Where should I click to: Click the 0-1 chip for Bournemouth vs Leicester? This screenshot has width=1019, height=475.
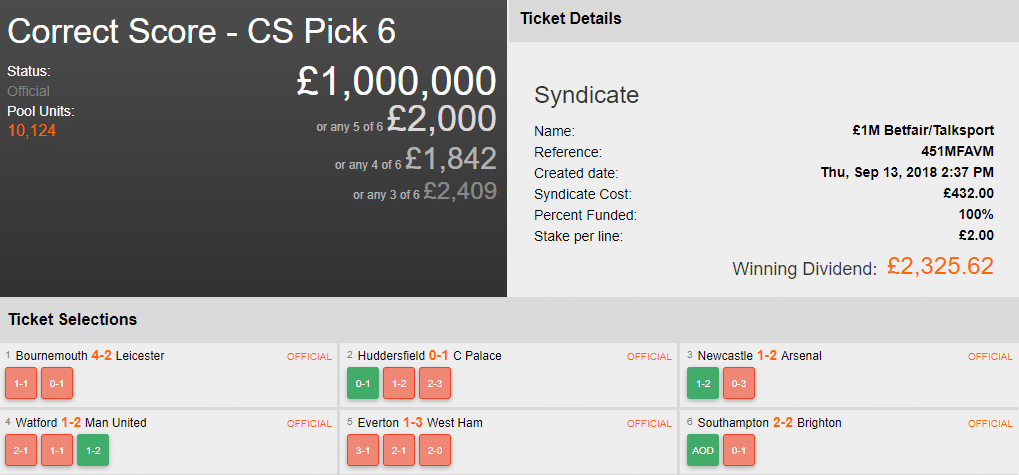[x=57, y=383]
